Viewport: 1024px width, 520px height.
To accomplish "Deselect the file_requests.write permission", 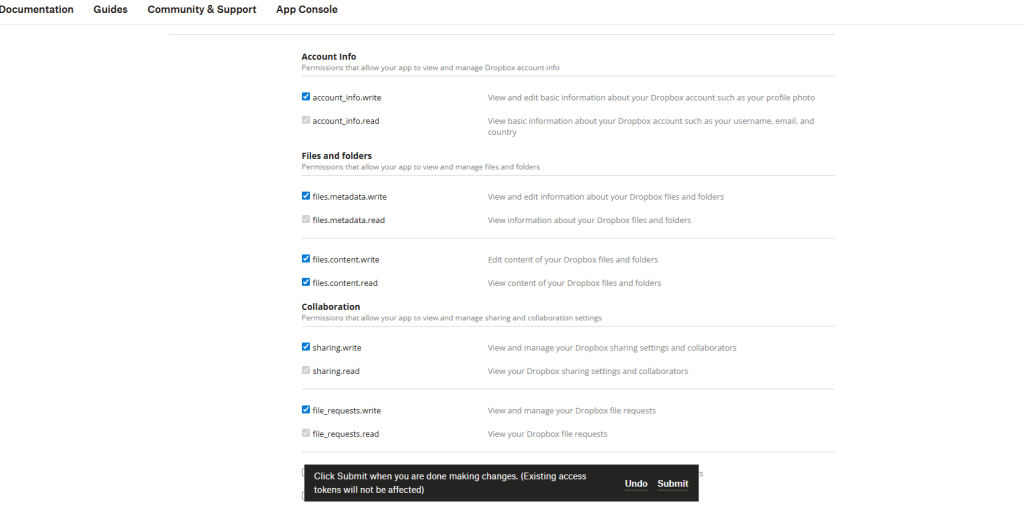I will coord(306,410).
